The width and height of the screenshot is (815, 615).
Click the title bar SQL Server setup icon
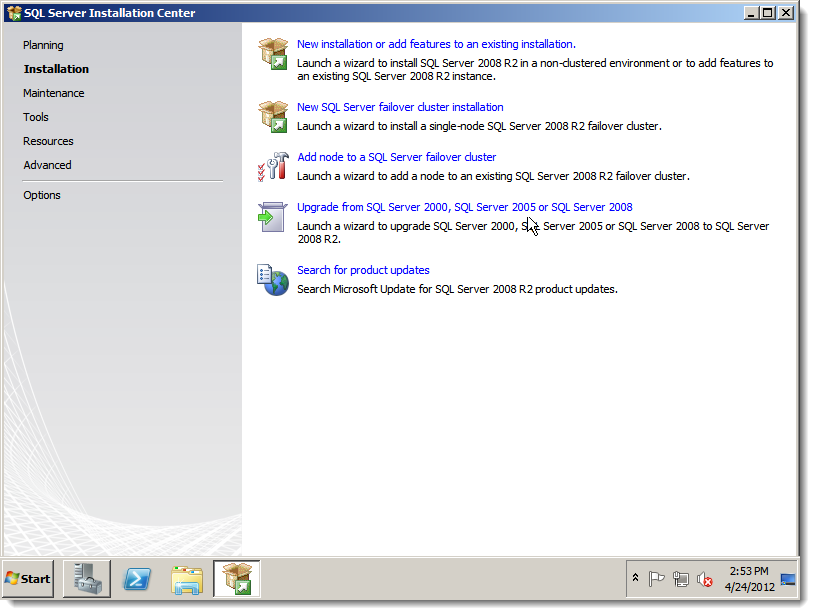pos(14,13)
